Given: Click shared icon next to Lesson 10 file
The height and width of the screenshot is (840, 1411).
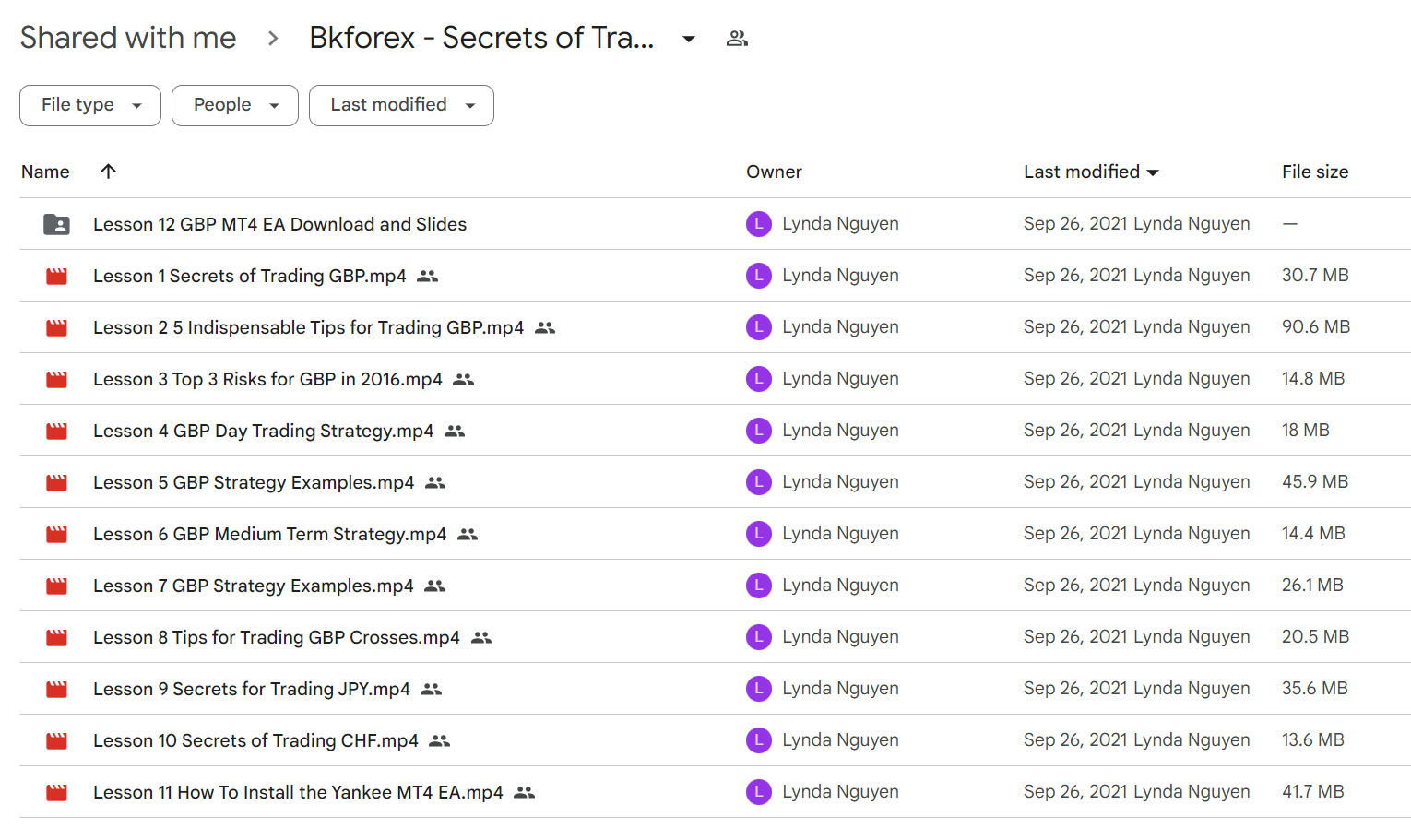Looking at the screenshot, I should [x=440, y=740].
